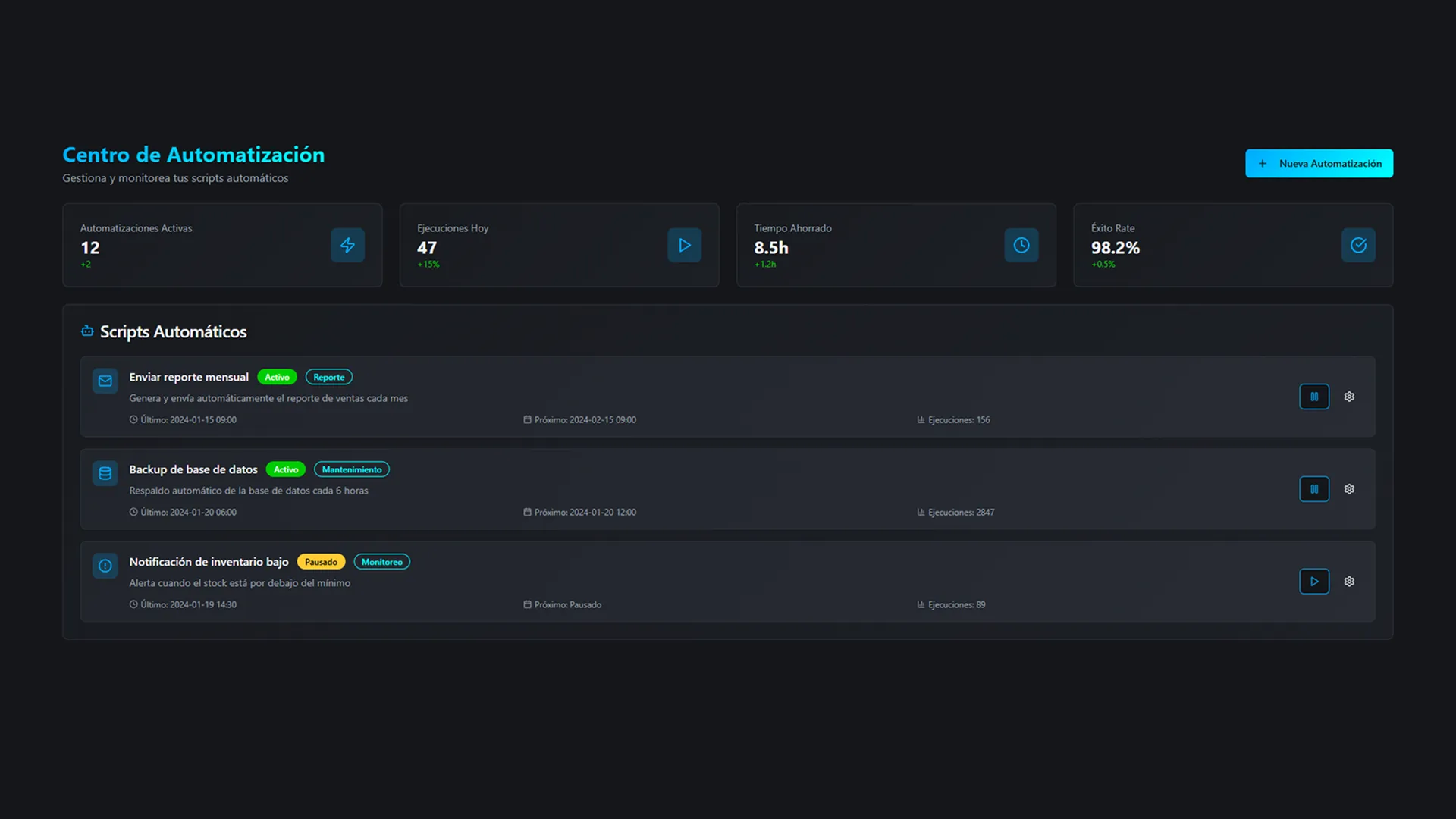The height and width of the screenshot is (819, 1456).
Task: Click the Nueva Automatización button
Action: 1319,163
